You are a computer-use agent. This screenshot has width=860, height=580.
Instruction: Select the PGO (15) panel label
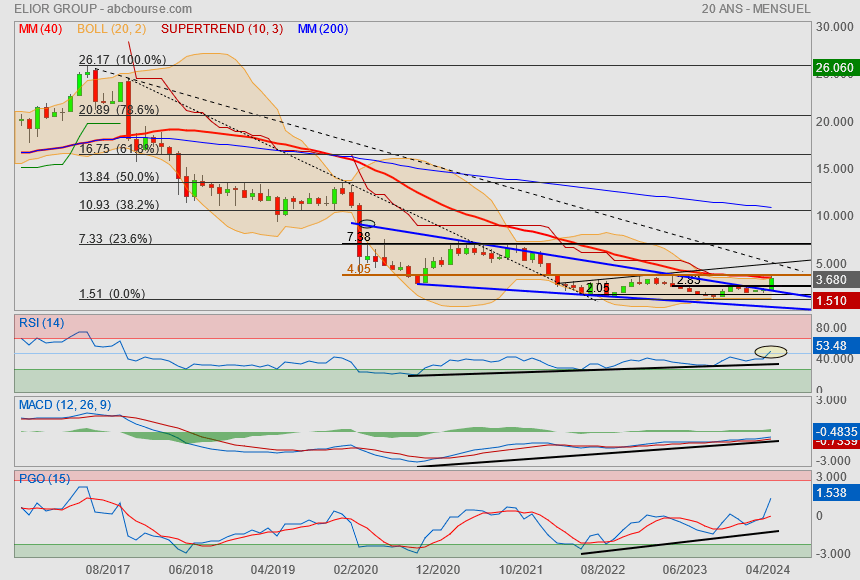[45, 479]
